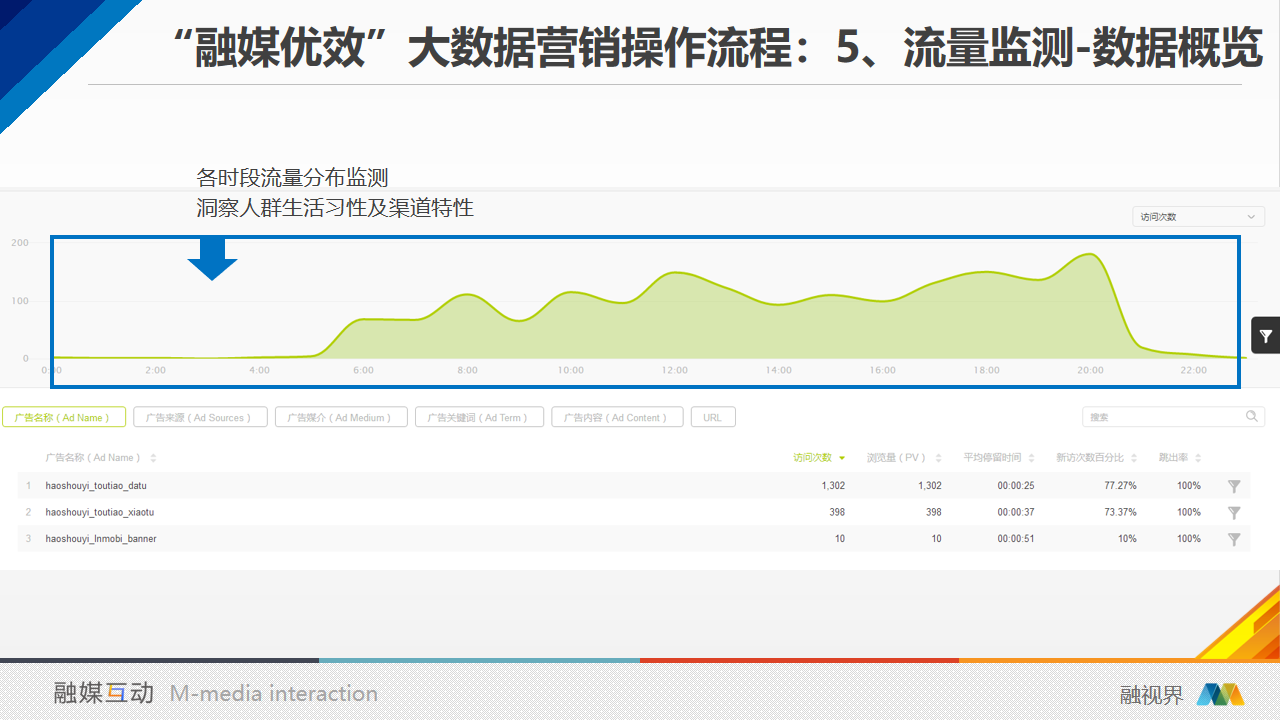Viewport: 1280px width, 720px height.
Task: Click the filter icon for haoshouyi_toutiao_datu row
Action: (x=1234, y=486)
